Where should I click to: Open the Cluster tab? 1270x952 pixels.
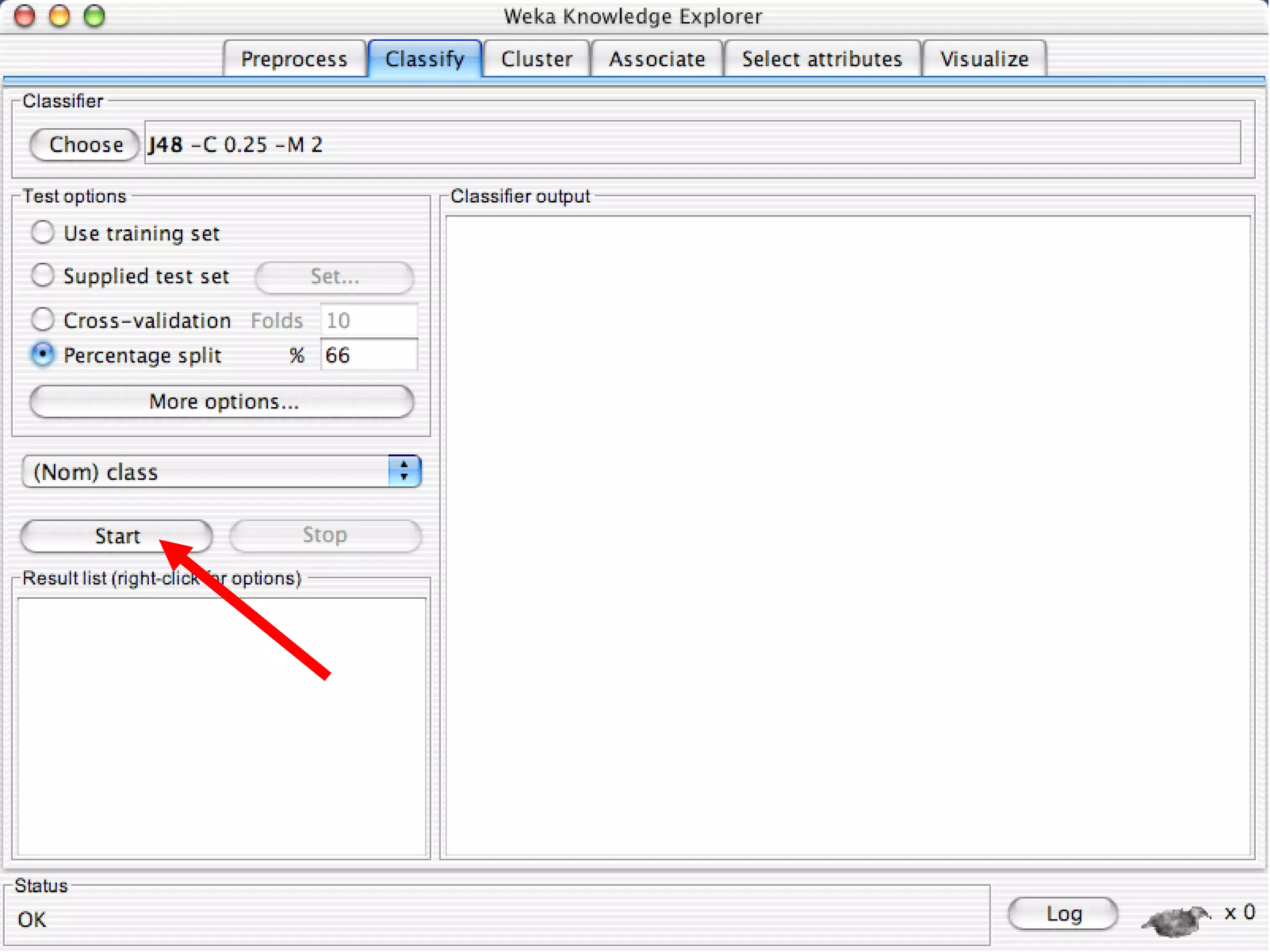point(536,59)
